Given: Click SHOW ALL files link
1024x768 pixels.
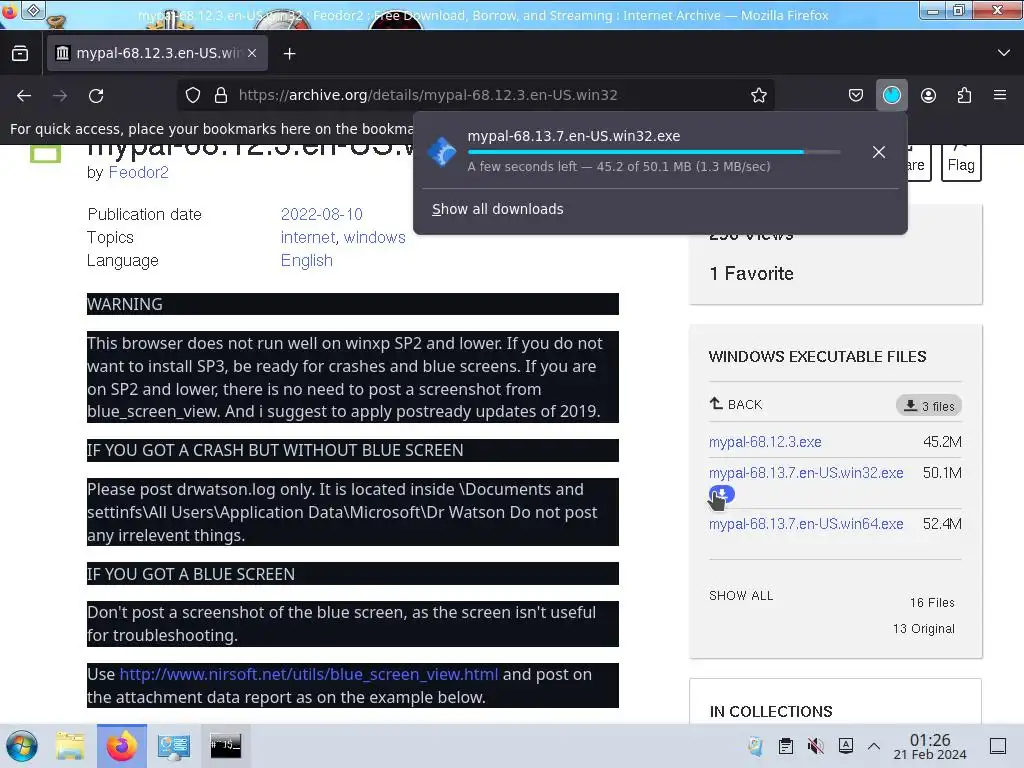Looking at the screenshot, I should click(x=741, y=596).
